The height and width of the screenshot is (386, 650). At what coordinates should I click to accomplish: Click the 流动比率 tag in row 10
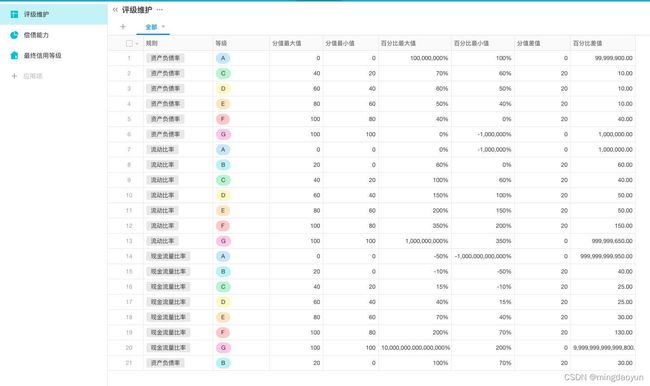pos(162,195)
